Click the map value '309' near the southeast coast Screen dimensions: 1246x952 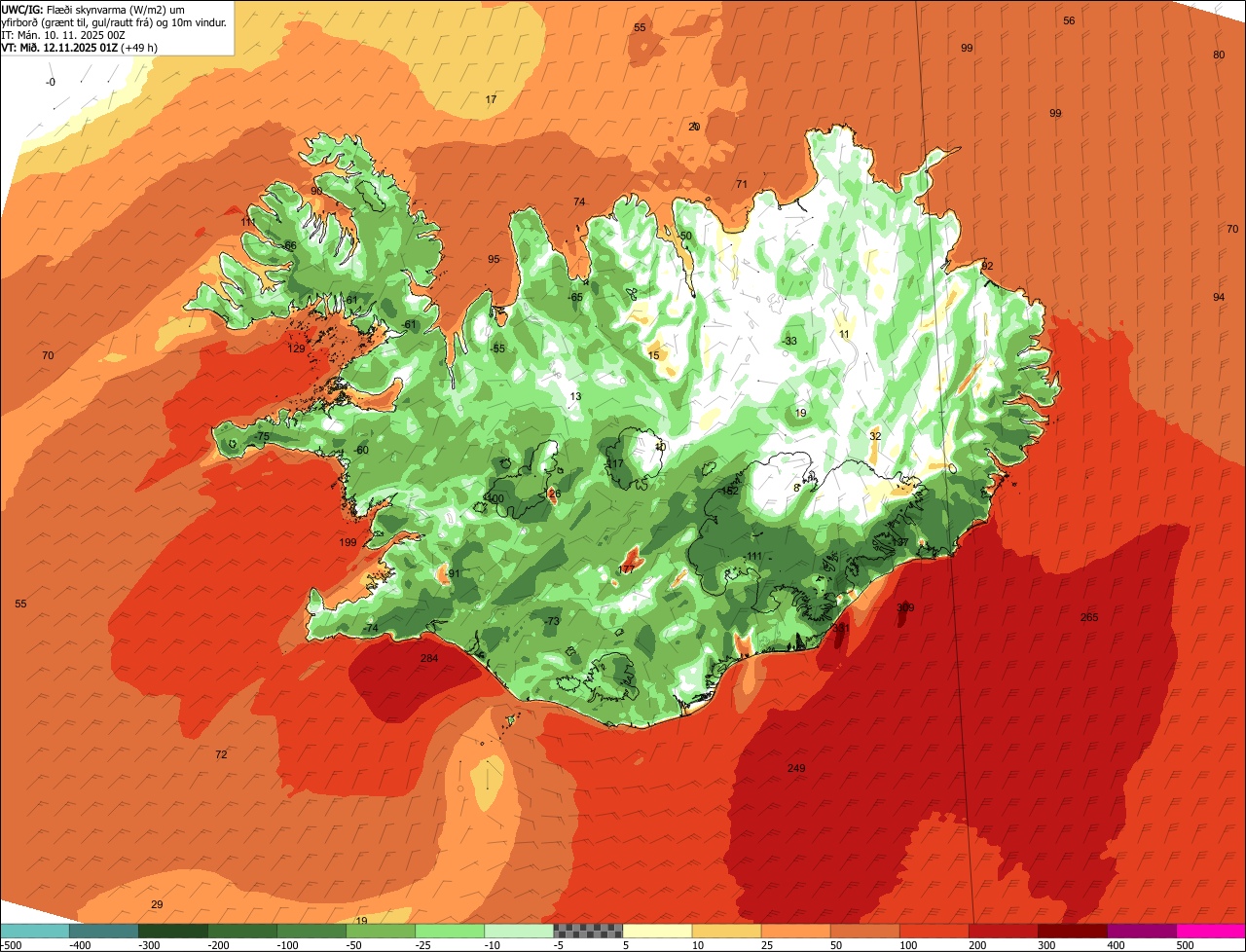(x=905, y=607)
